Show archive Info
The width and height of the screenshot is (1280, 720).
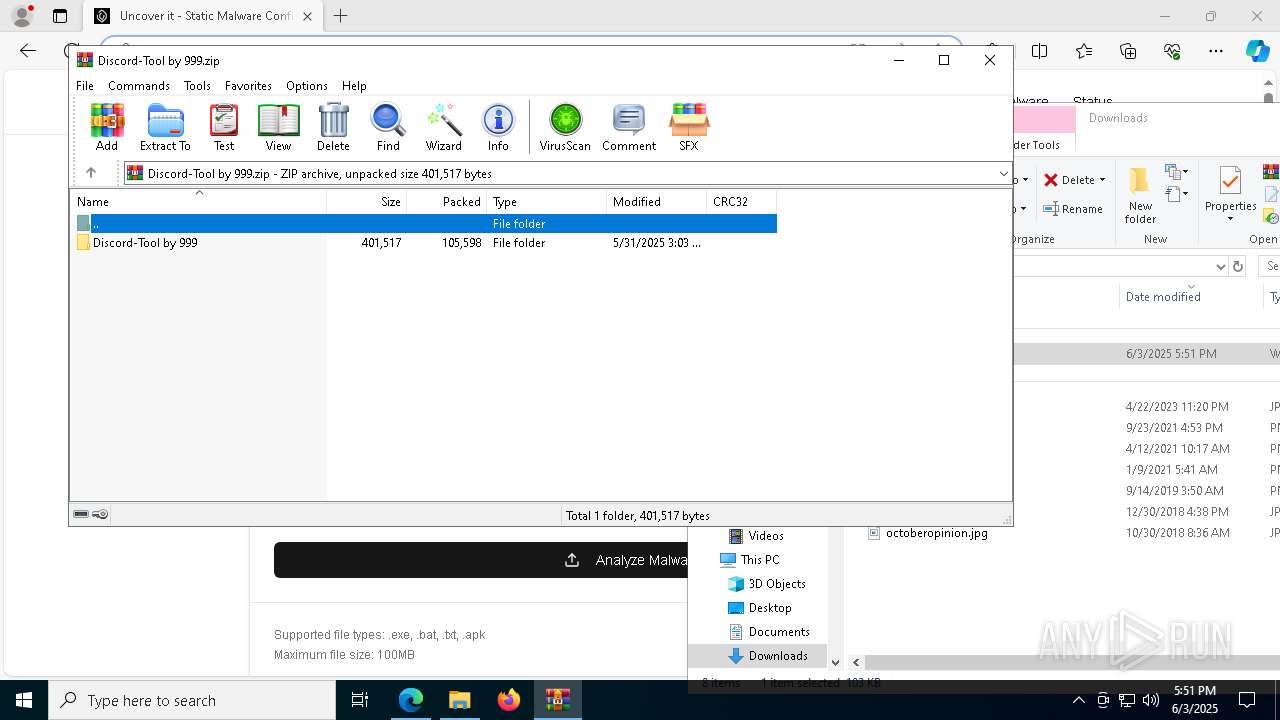click(498, 127)
